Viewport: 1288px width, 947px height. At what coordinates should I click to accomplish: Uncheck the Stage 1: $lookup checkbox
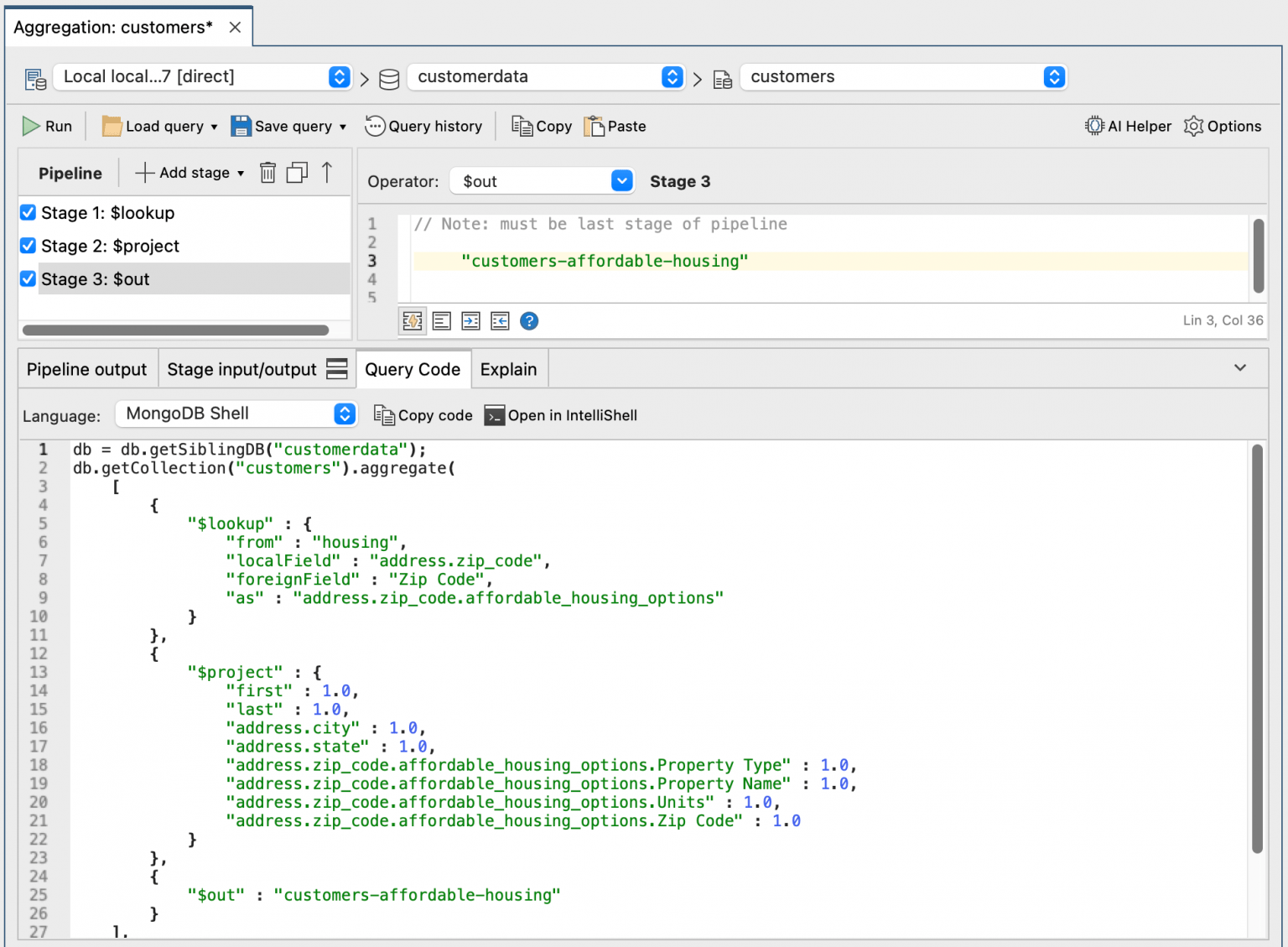click(28, 212)
